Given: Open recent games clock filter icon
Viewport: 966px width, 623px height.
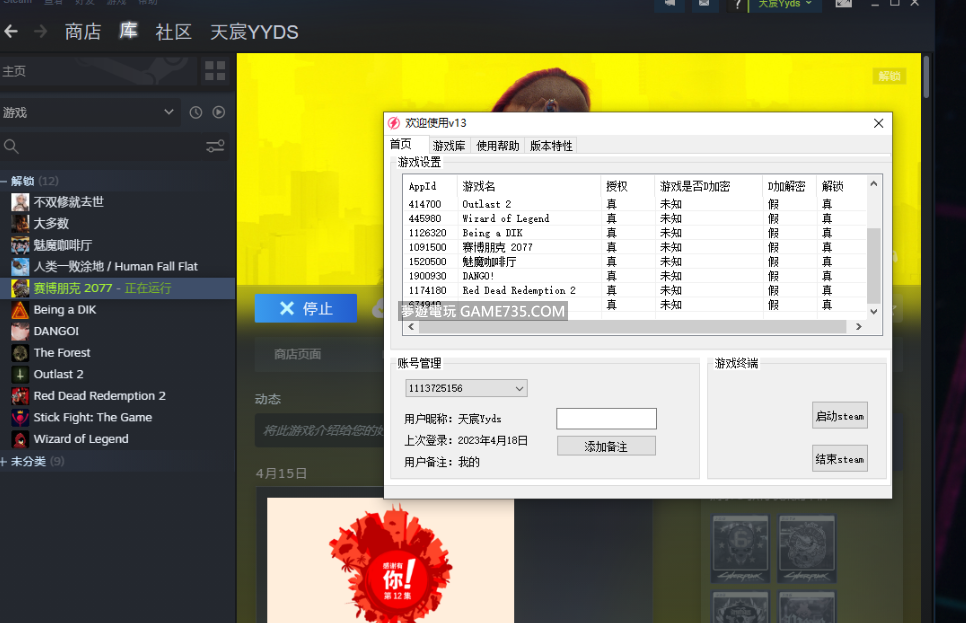Looking at the screenshot, I should [x=196, y=112].
